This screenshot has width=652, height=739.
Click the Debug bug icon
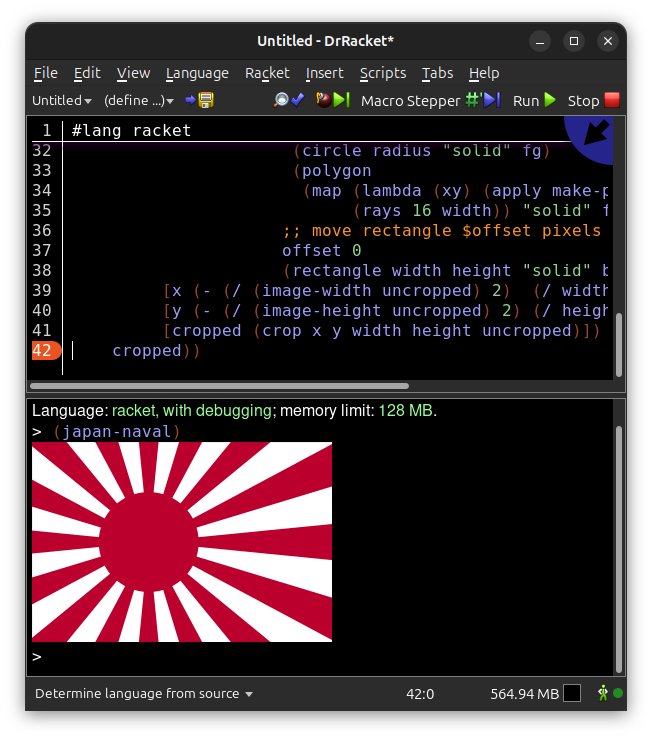coord(323,100)
